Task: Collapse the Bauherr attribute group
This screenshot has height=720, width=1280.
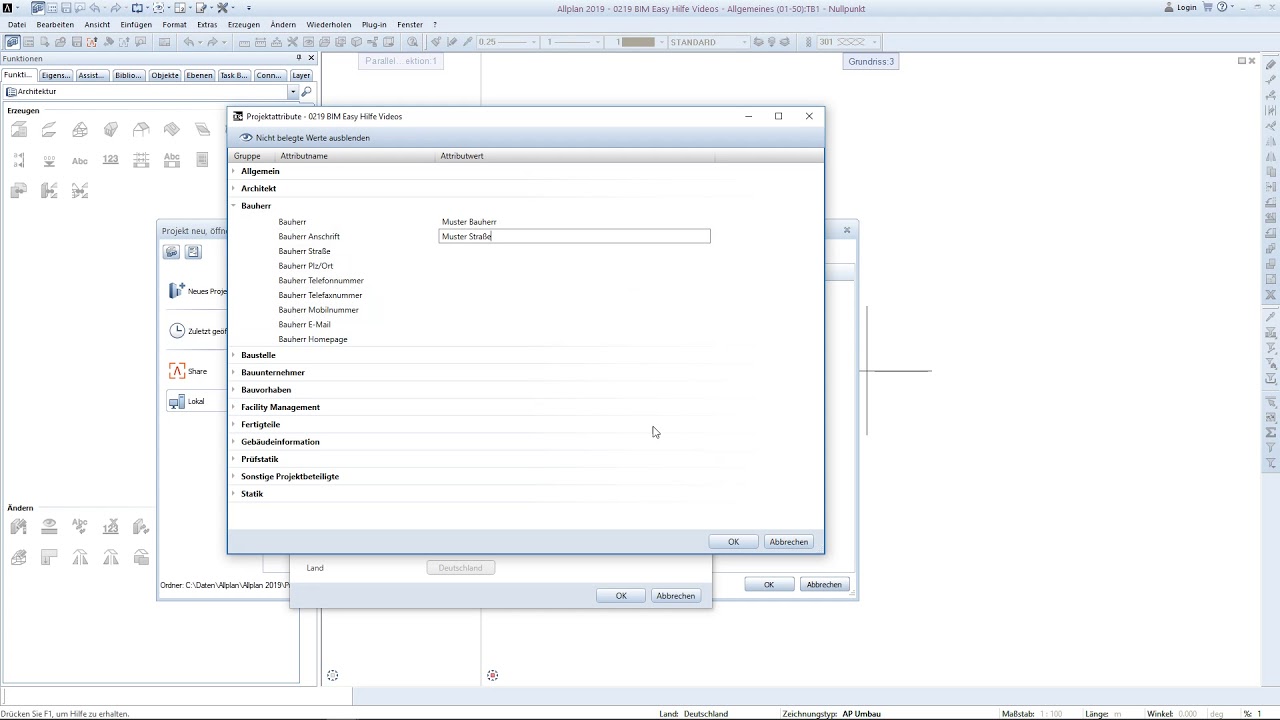Action: coord(233,206)
